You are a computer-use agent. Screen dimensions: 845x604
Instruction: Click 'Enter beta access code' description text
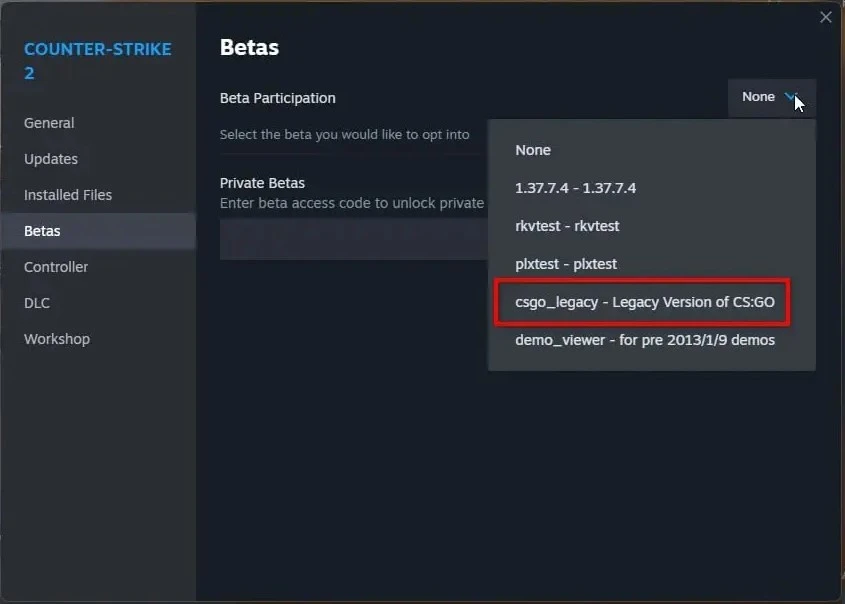pyautogui.click(x=352, y=203)
